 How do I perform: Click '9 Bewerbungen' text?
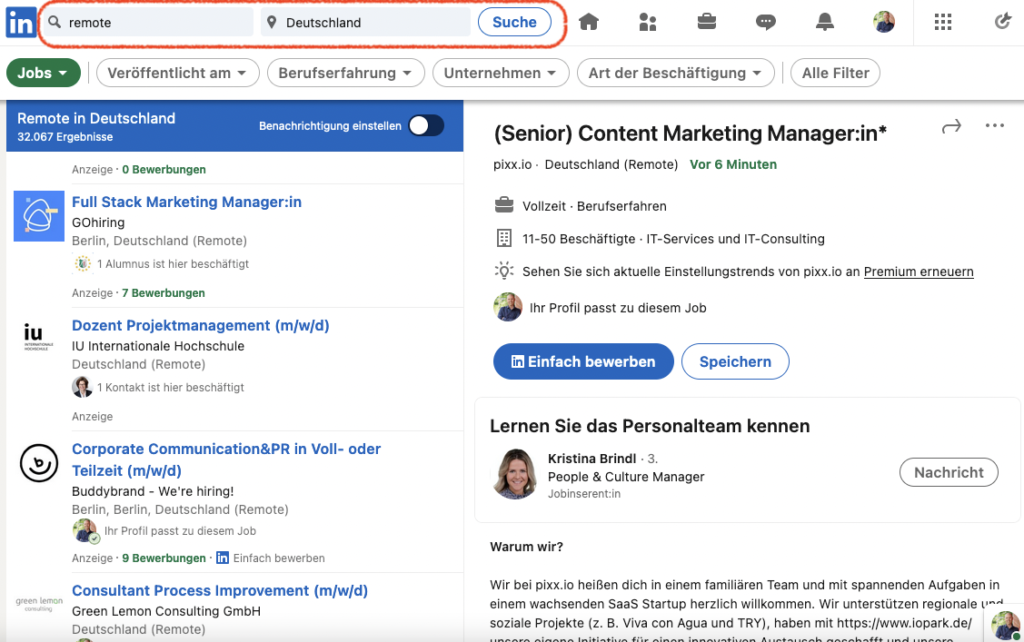(x=164, y=558)
